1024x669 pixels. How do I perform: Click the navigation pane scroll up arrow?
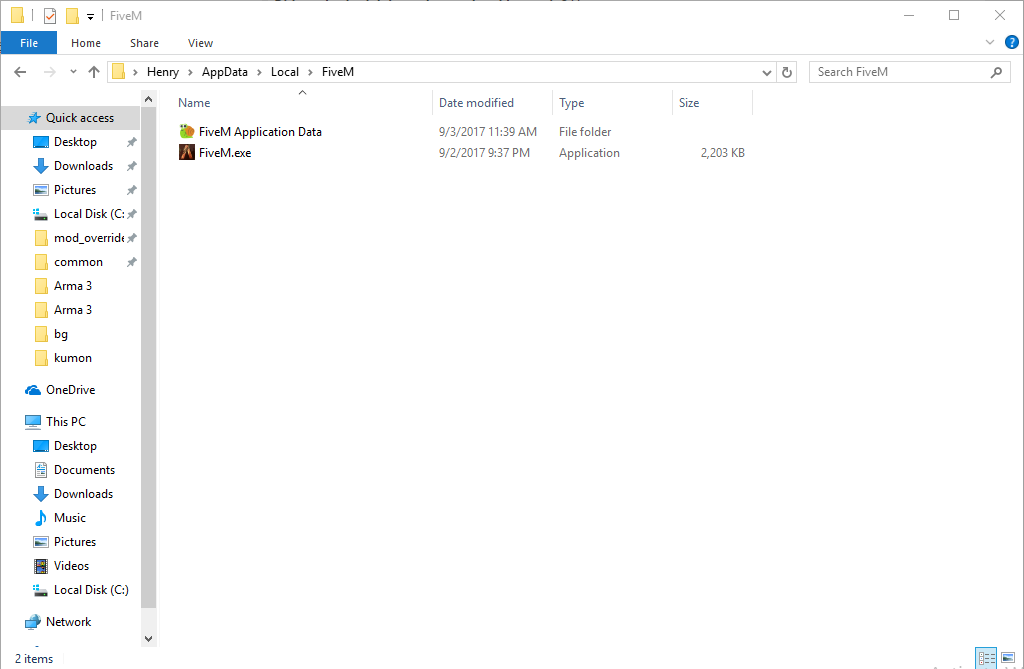tap(148, 99)
